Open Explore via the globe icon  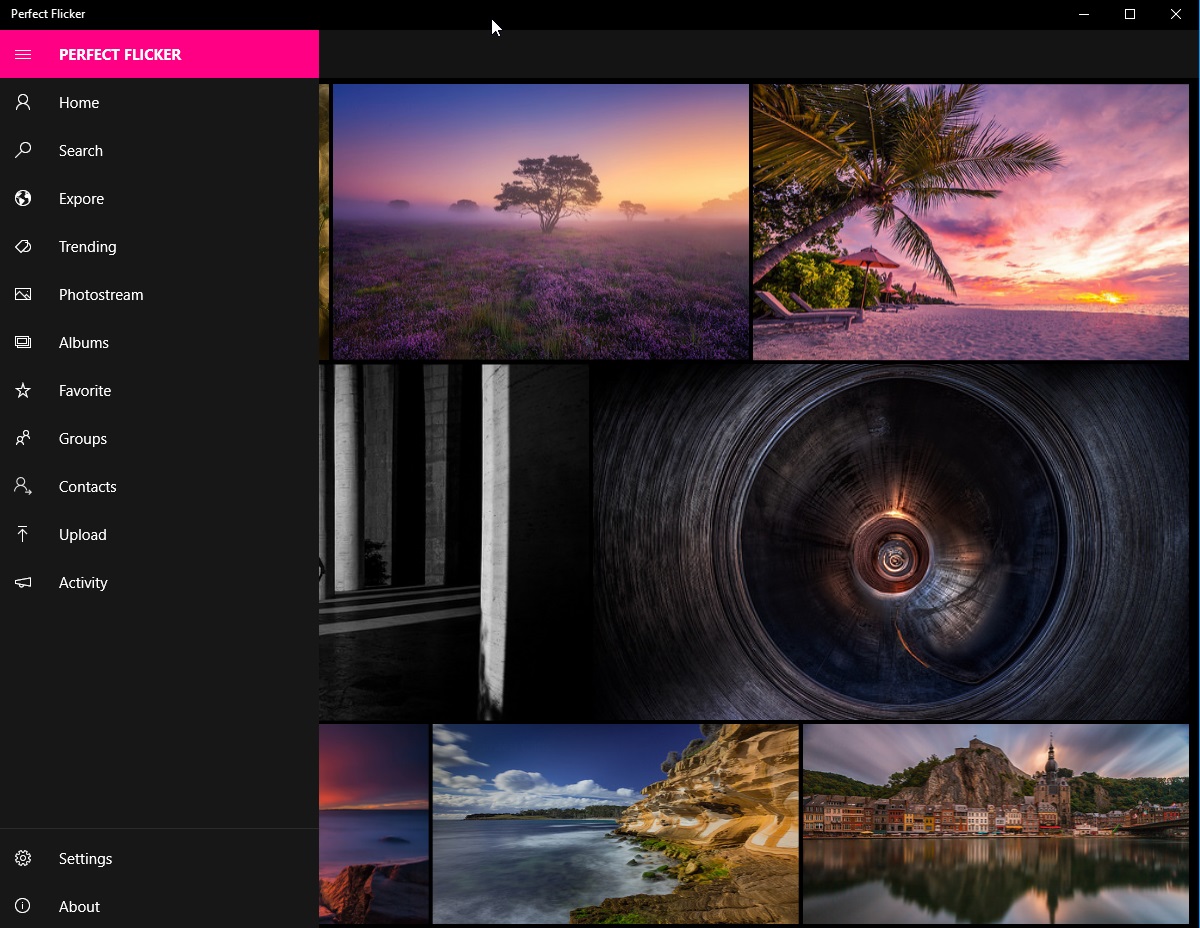(x=23, y=198)
